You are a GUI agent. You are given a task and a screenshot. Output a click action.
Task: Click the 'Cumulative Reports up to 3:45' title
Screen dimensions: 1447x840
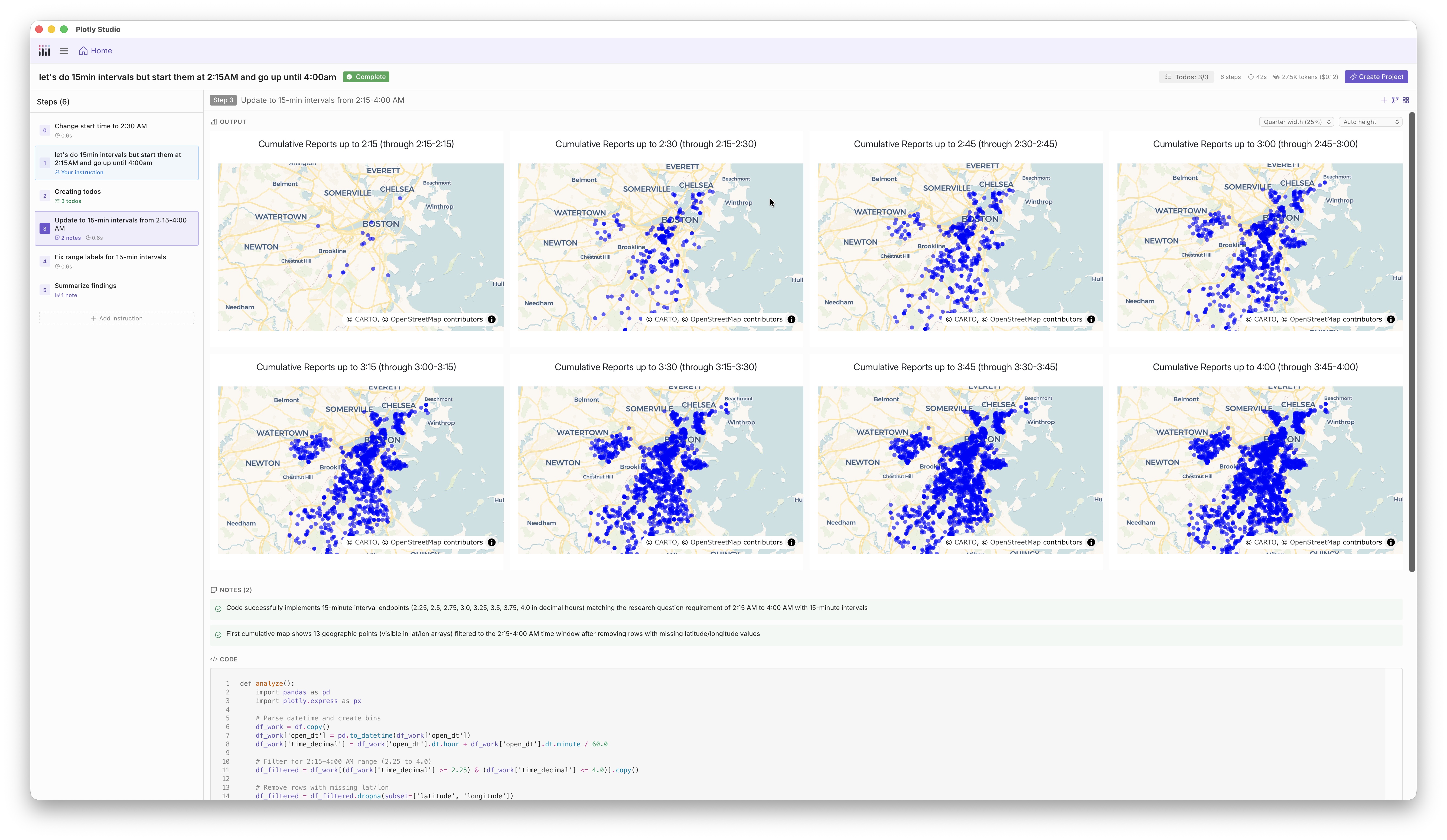(x=955, y=367)
